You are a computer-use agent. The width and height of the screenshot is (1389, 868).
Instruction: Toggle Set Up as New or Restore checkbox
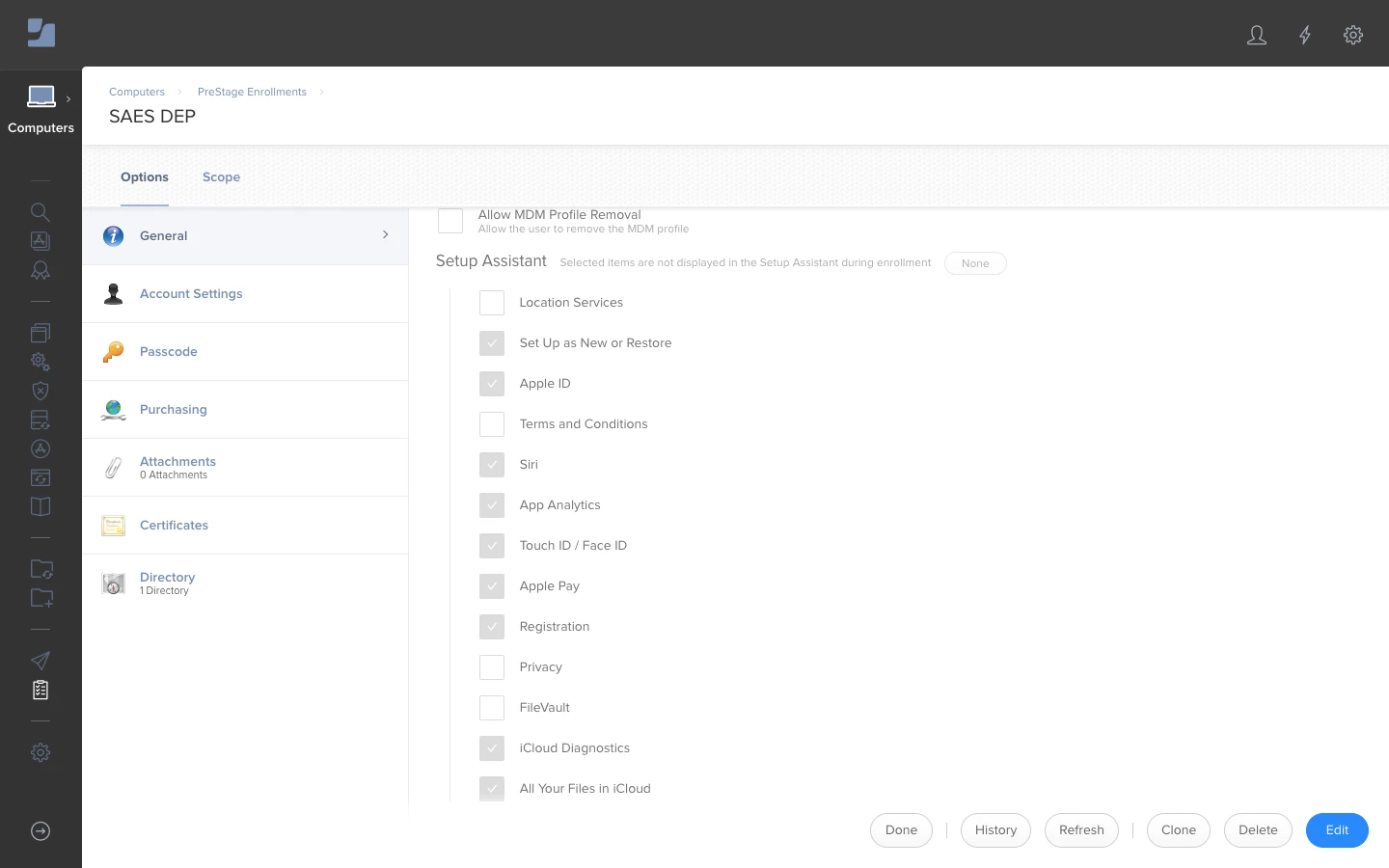492,343
